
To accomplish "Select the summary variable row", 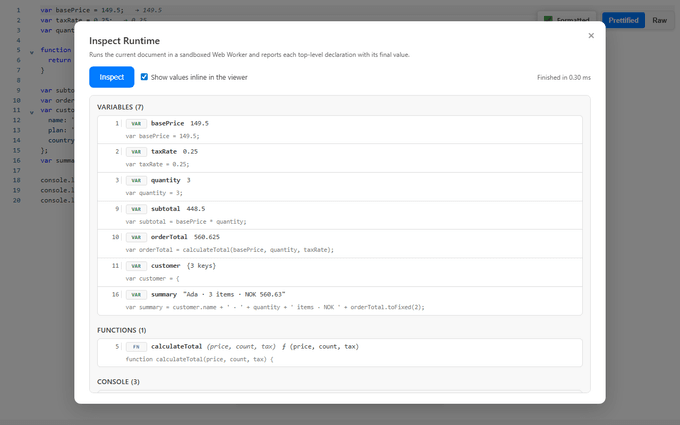I will [x=340, y=301].
